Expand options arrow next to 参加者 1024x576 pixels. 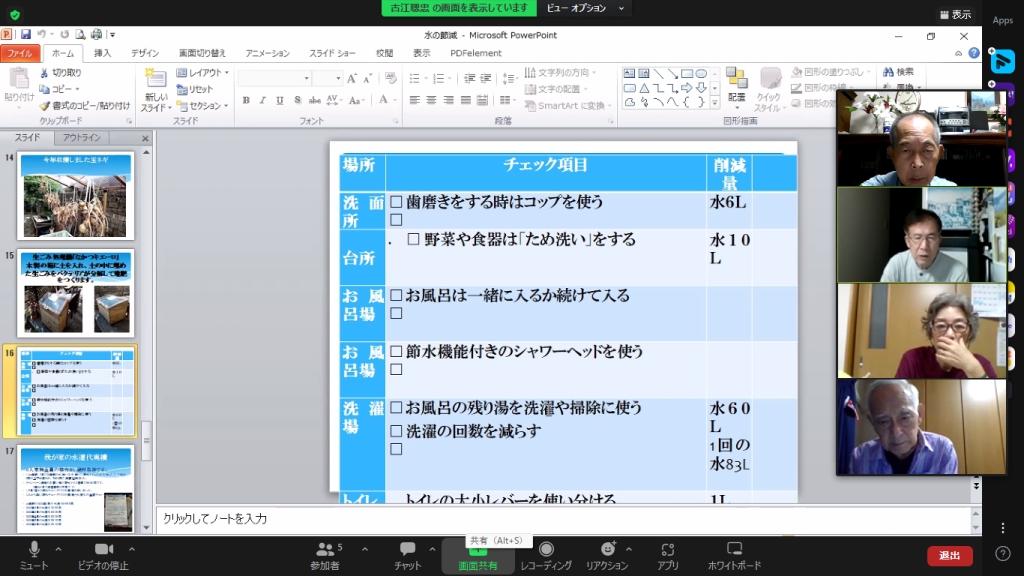(x=364, y=549)
